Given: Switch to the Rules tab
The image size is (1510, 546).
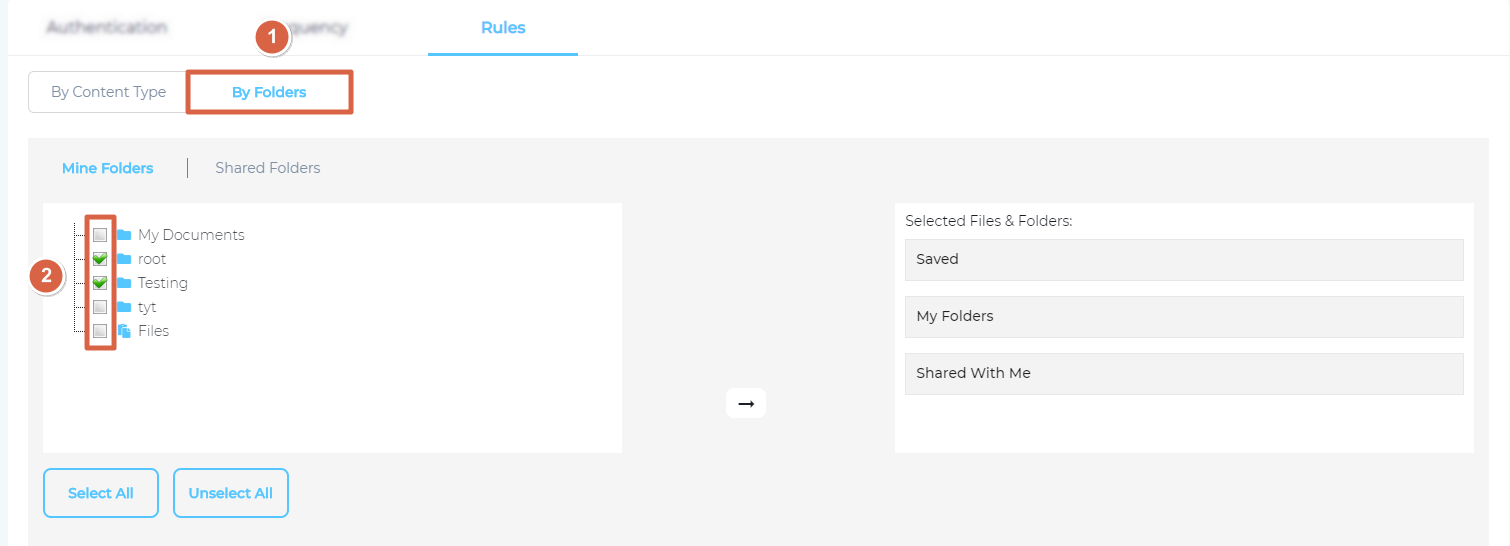Looking at the screenshot, I should click(503, 28).
